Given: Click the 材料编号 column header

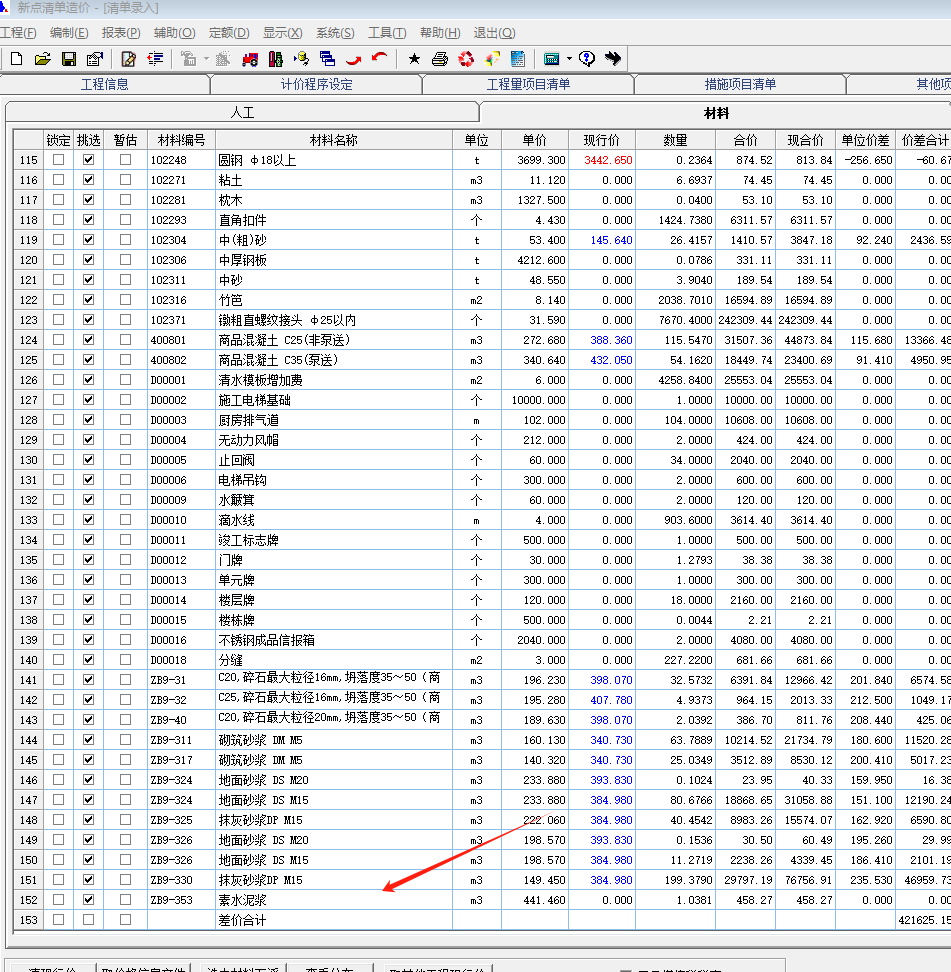Looking at the screenshot, I should point(181,140).
